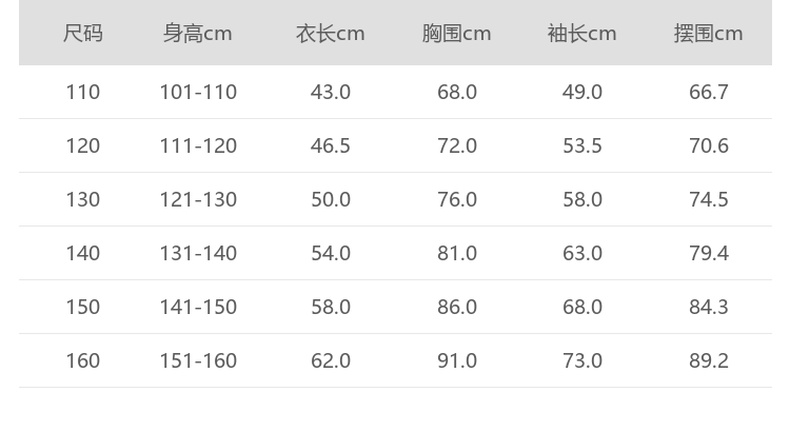790x431 pixels.
Task: Click the 身高cm column header
Action: pos(198,34)
